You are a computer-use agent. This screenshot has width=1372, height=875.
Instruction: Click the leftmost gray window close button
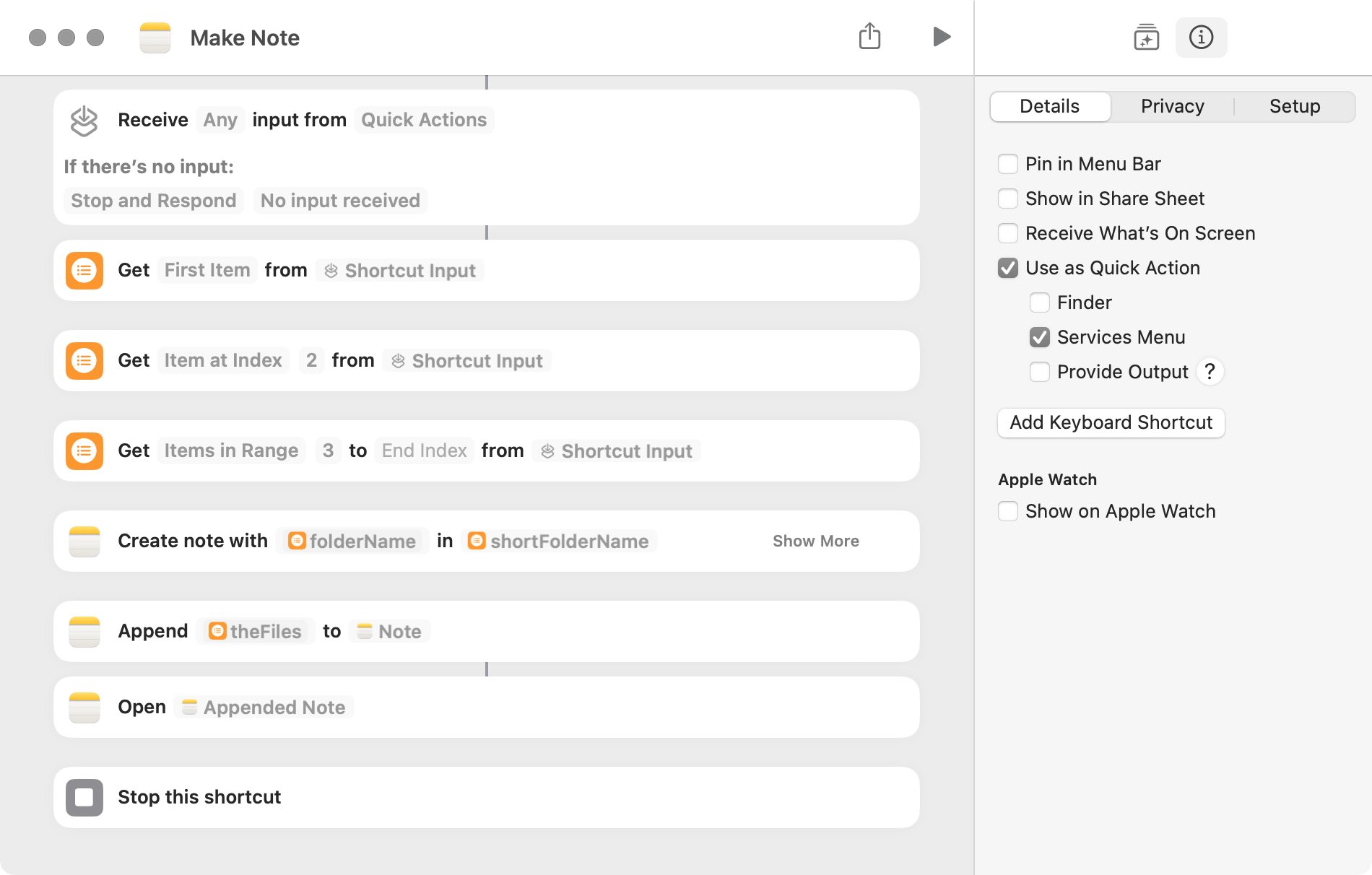(x=38, y=38)
